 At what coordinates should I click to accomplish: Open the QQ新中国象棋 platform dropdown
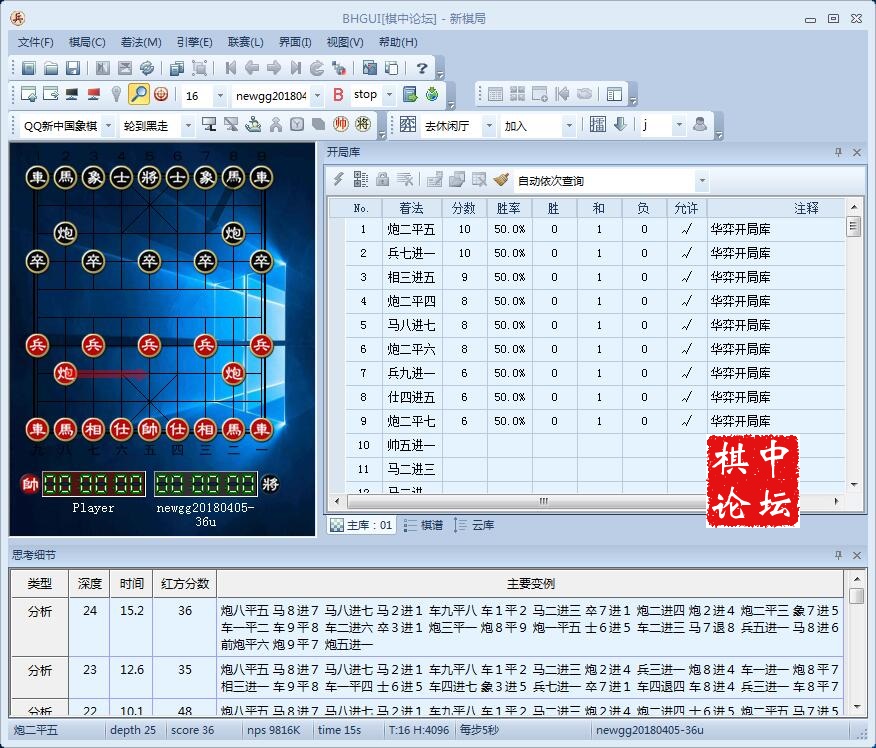[108, 126]
